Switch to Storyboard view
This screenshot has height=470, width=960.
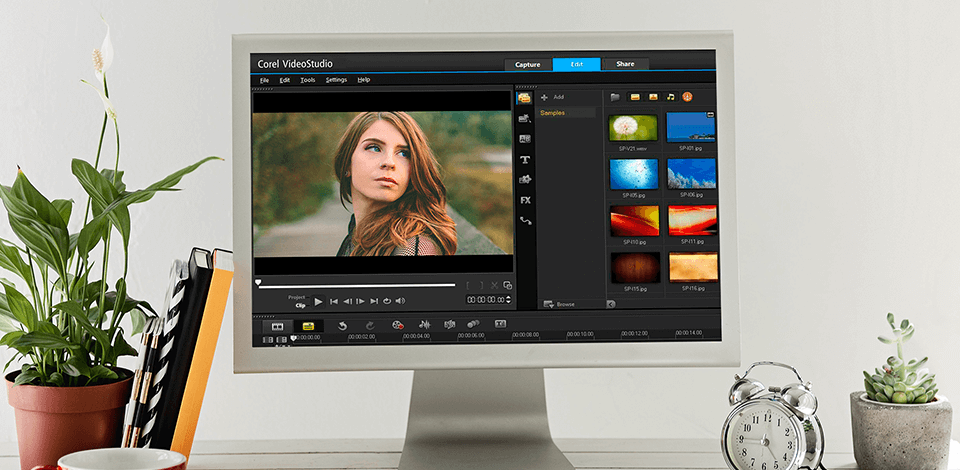[x=278, y=326]
